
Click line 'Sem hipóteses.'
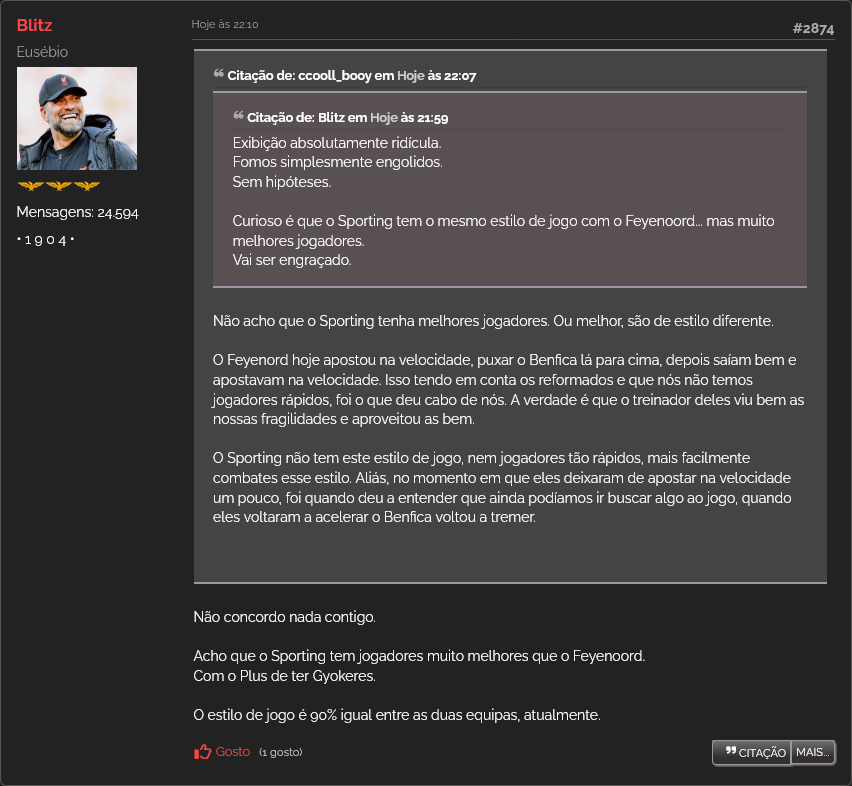point(281,182)
